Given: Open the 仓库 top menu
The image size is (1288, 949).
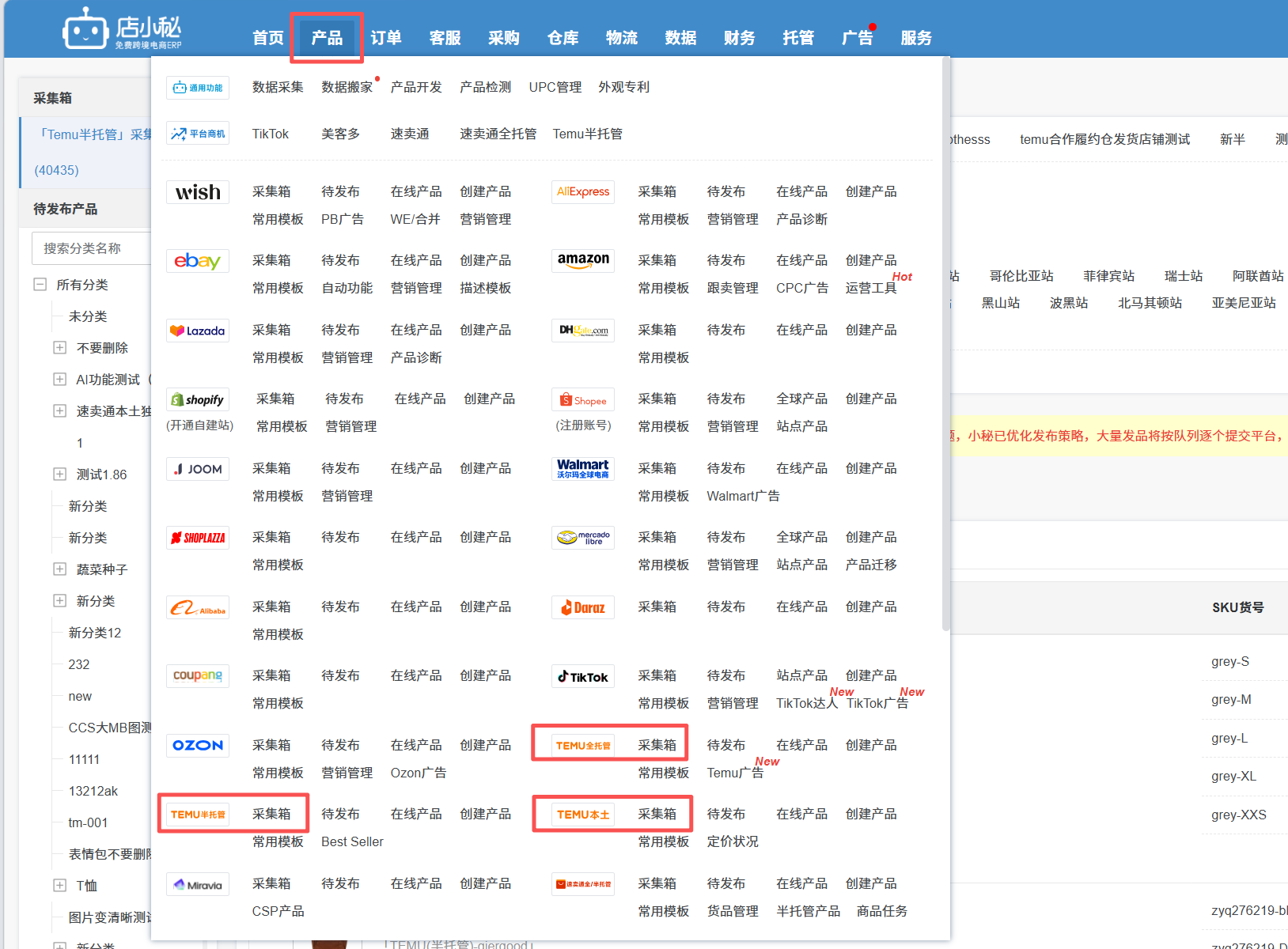Looking at the screenshot, I should click(x=563, y=38).
